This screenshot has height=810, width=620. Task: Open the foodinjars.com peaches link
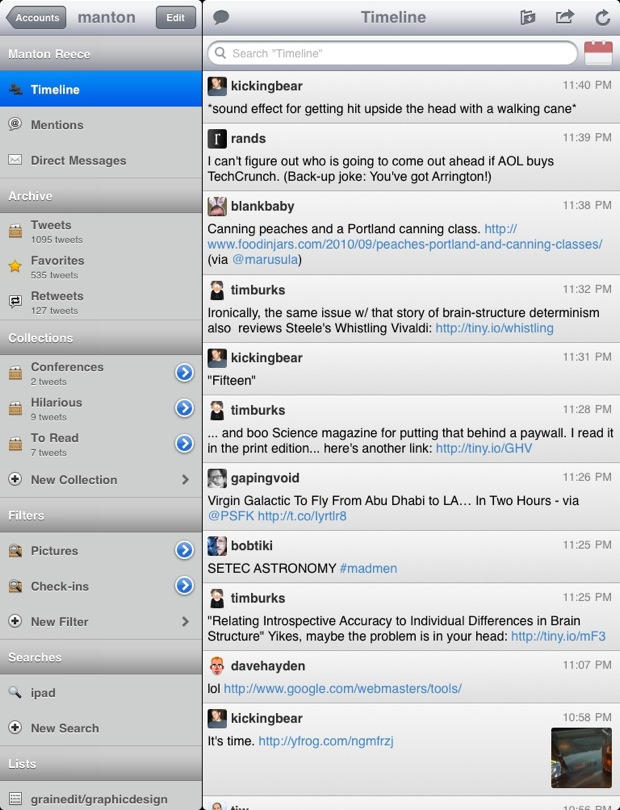point(405,244)
